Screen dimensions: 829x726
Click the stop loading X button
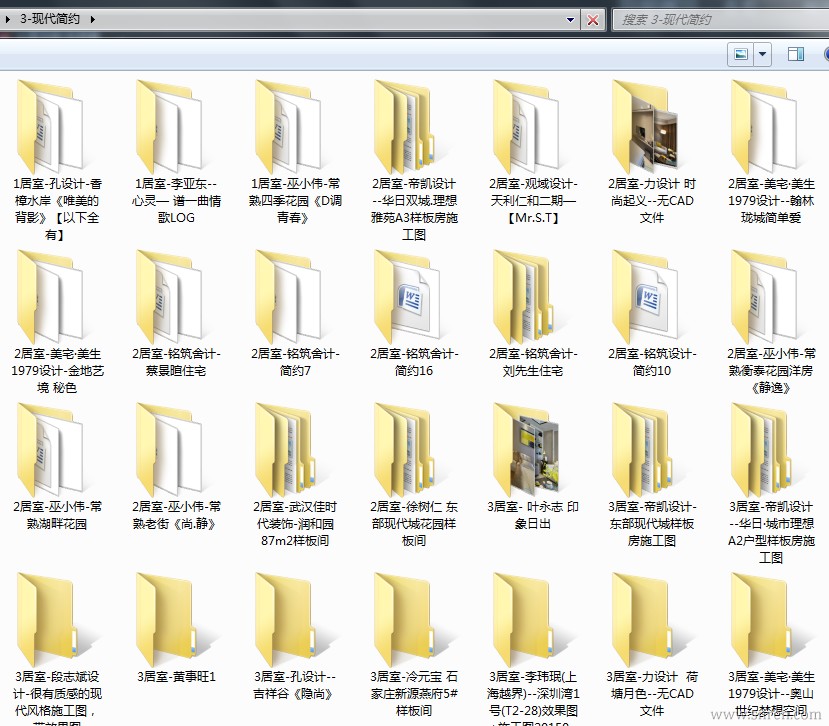[593, 20]
